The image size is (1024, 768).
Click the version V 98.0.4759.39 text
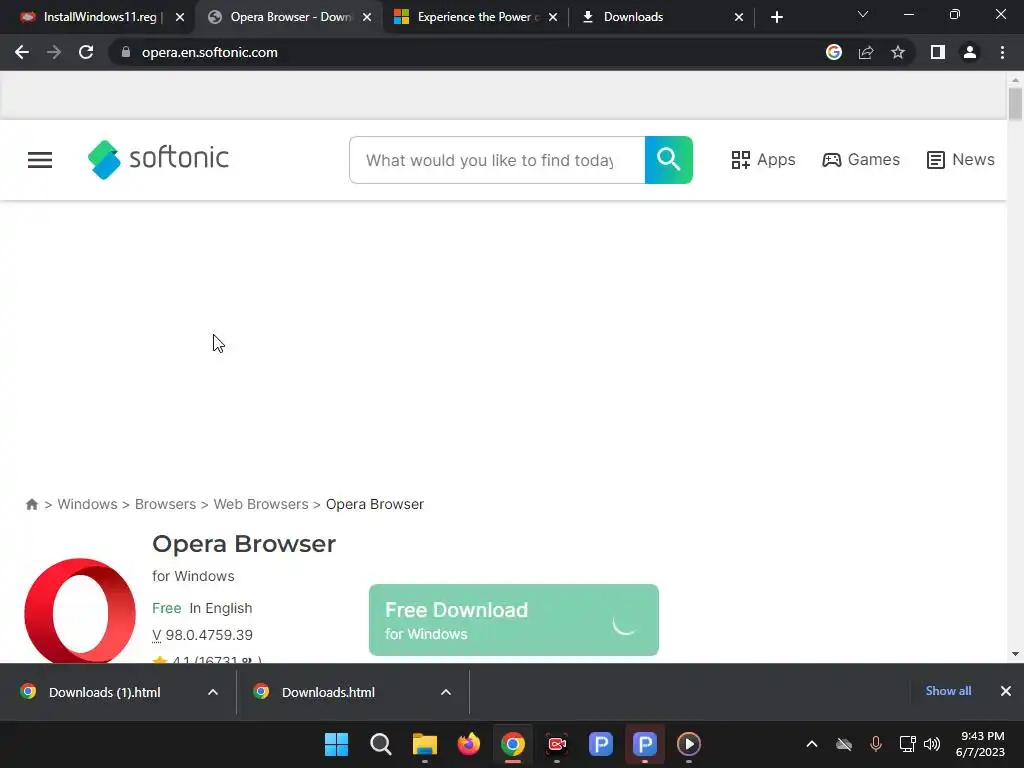pyautogui.click(x=202, y=635)
